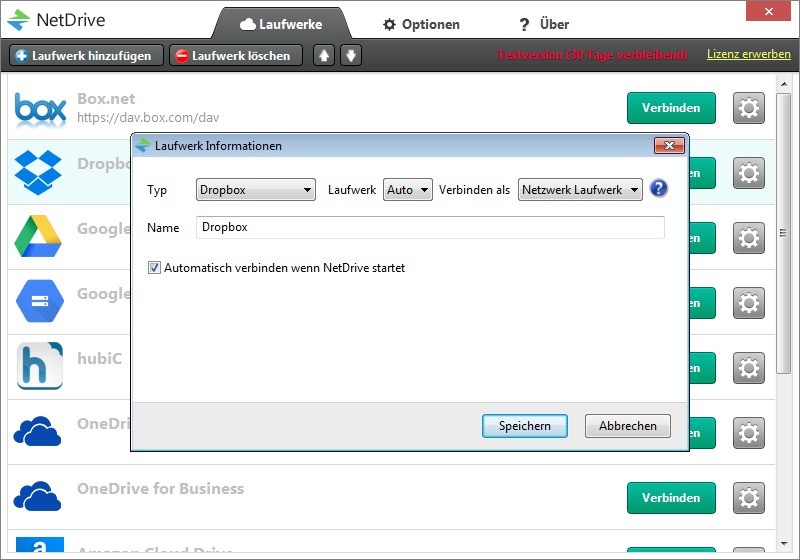The image size is (800, 560).
Task: Open settings gear for OneDrive for Business
Action: tap(748, 498)
